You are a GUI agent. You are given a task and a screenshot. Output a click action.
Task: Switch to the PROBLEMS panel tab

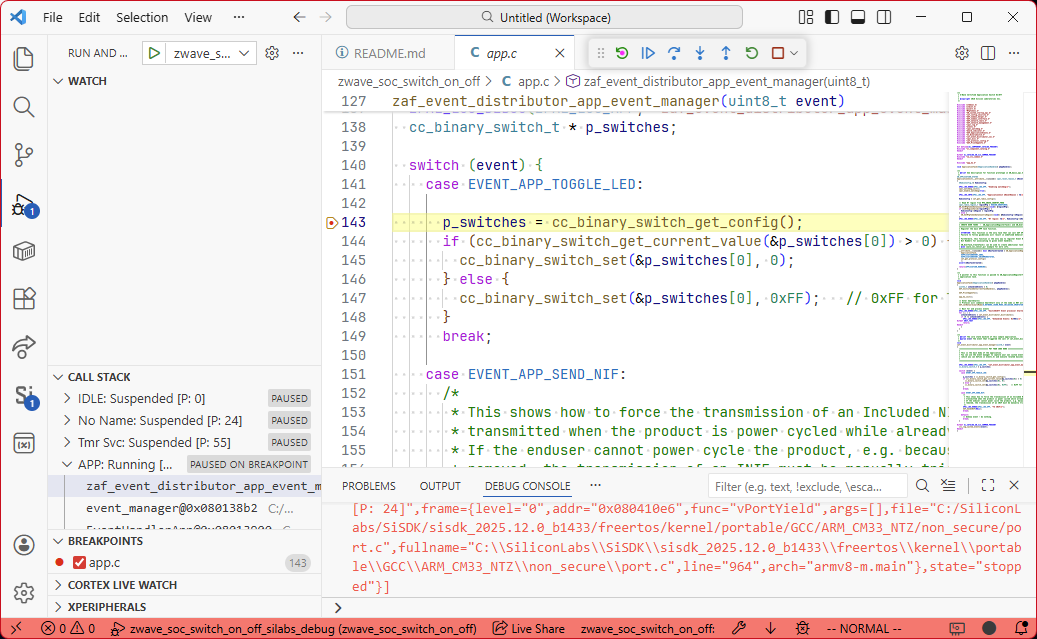point(369,485)
